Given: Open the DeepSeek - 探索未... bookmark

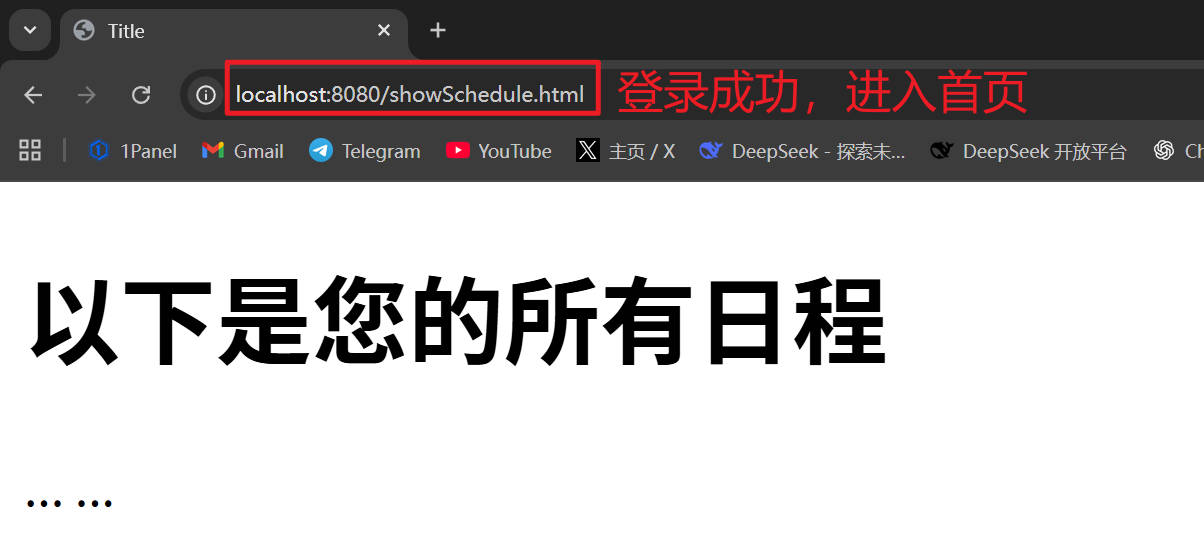Looking at the screenshot, I should click(x=803, y=151).
